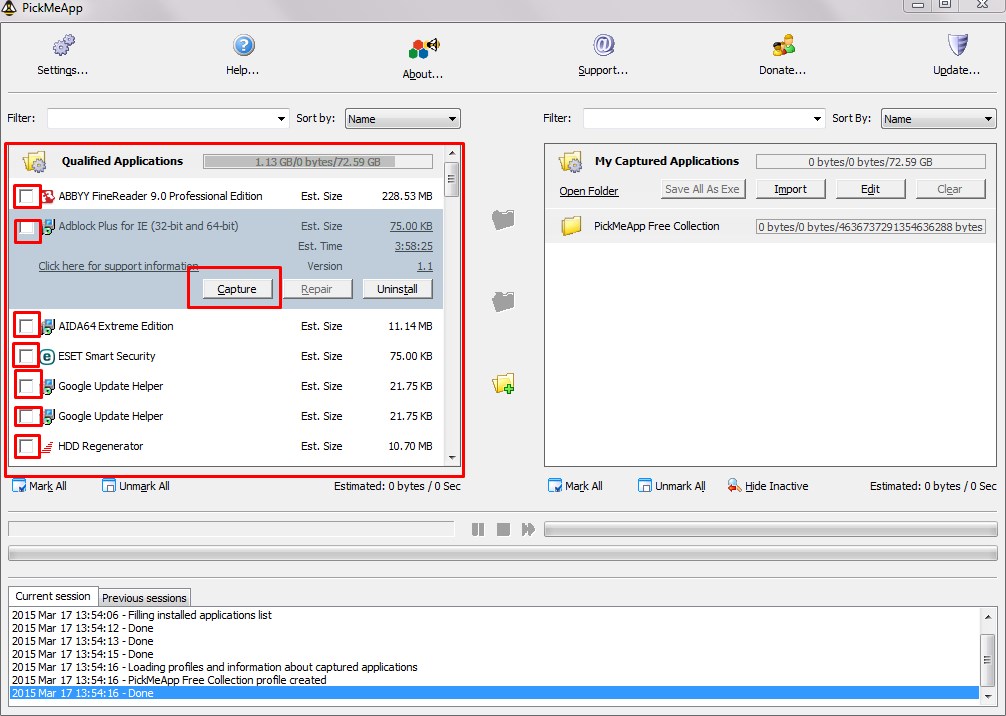Click the Adblock Plus version number 1.1
Image resolution: width=1006 pixels, height=716 pixels.
click(425, 266)
